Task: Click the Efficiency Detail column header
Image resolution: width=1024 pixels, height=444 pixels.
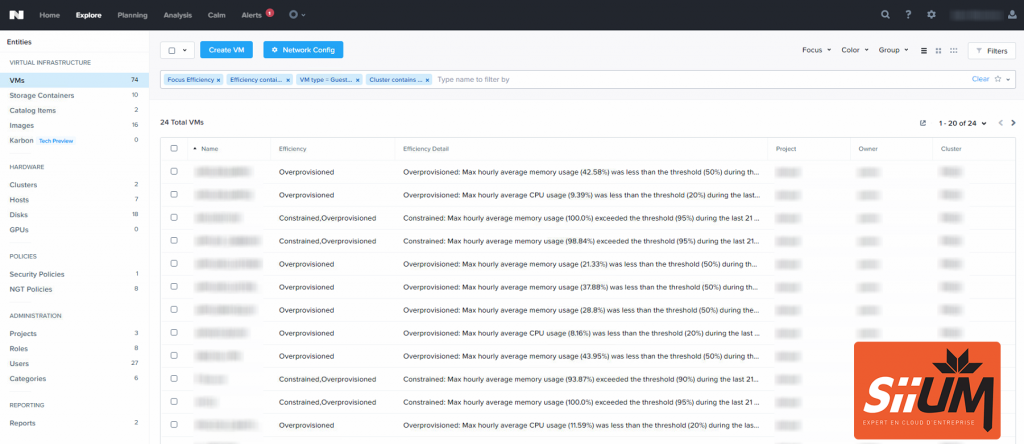Action: pyautogui.click(x=426, y=149)
